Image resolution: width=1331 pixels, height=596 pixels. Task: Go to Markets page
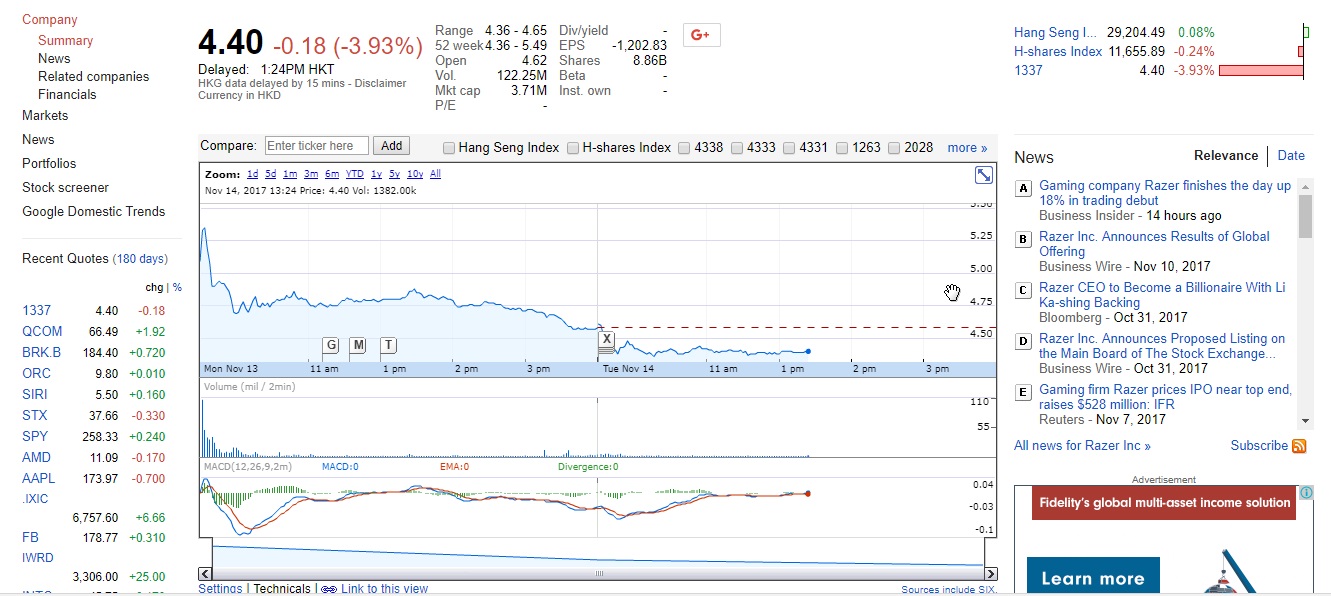pyautogui.click(x=45, y=115)
